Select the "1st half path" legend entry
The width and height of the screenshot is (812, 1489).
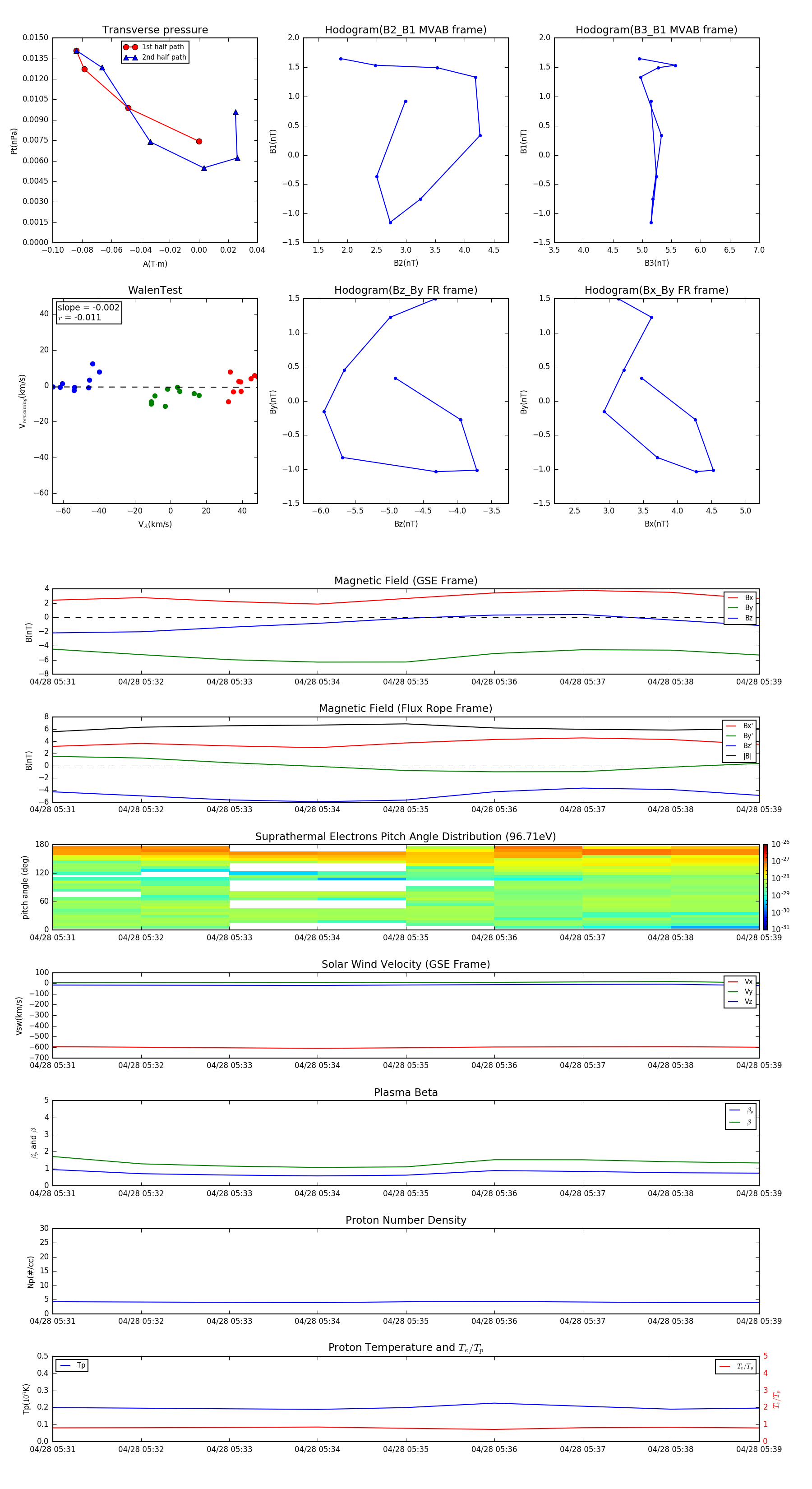(154, 47)
